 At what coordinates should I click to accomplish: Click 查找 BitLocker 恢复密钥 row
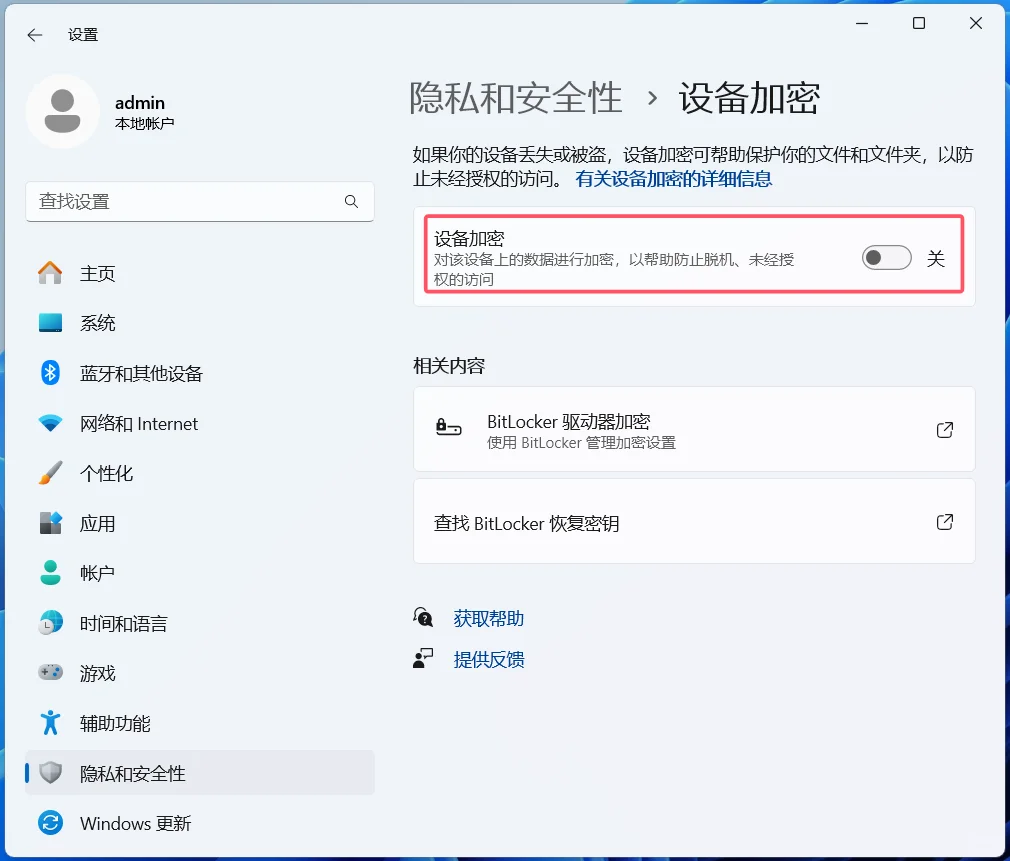694,521
